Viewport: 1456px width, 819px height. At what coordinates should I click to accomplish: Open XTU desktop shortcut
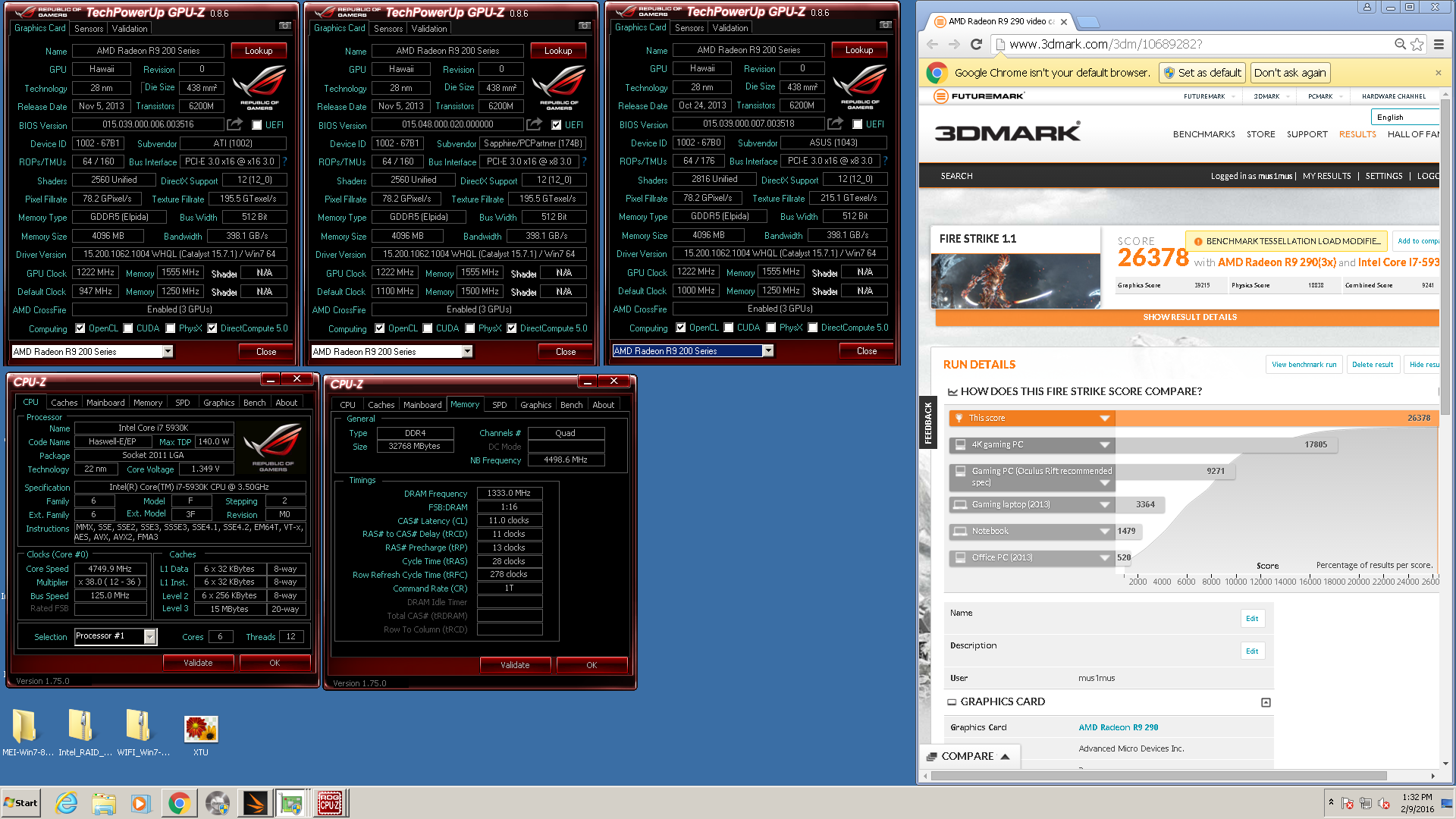coord(201,735)
